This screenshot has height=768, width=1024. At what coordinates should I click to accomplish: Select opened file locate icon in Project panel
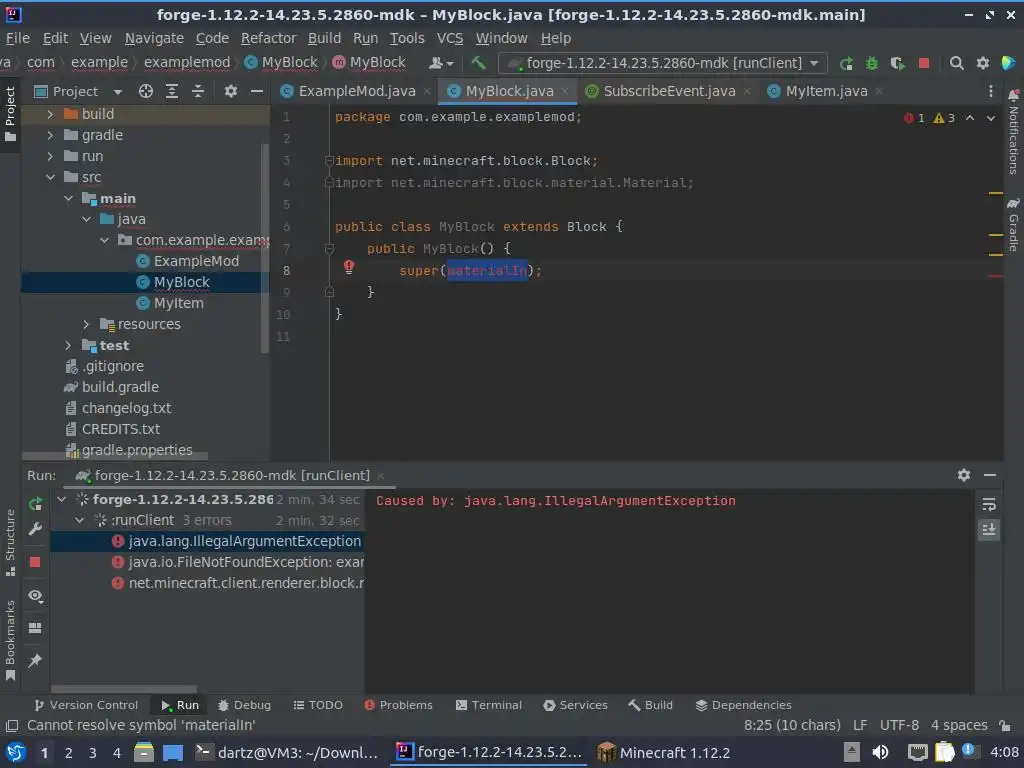coord(146,91)
